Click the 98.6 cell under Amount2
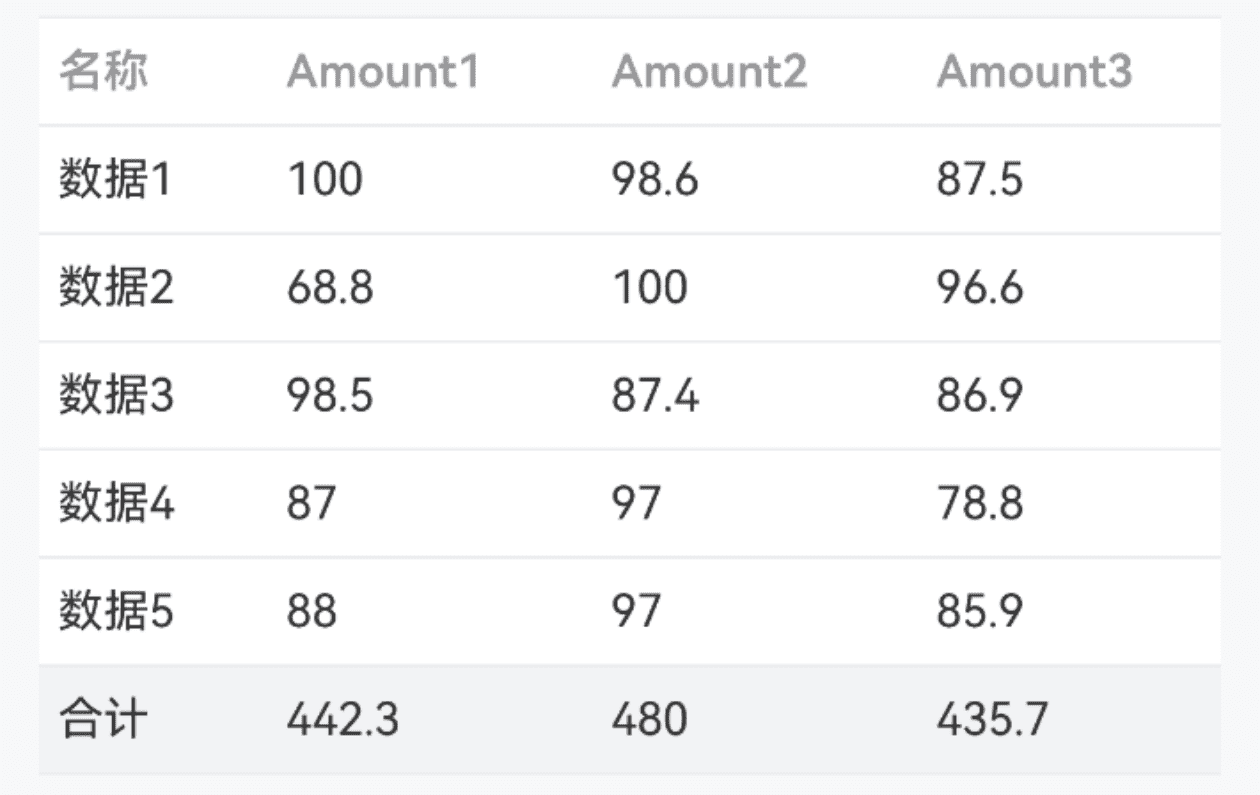The height and width of the screenshot is (795, 1260). (655, 180)
